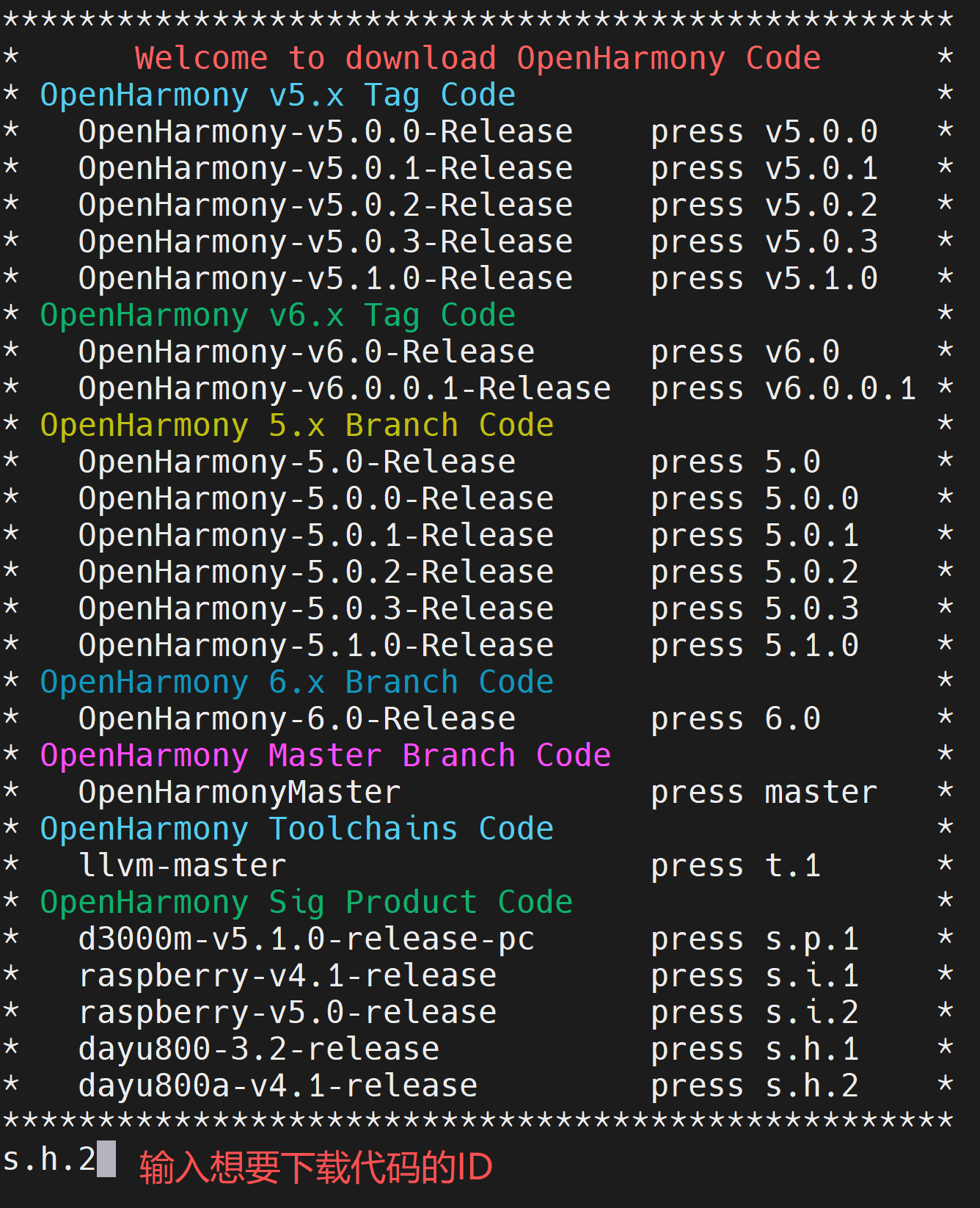Image resolution: width=980 pixels, height=1208 pixels.
Task: Click the 'press v5.0.3' text
Action: click(764, 242)
